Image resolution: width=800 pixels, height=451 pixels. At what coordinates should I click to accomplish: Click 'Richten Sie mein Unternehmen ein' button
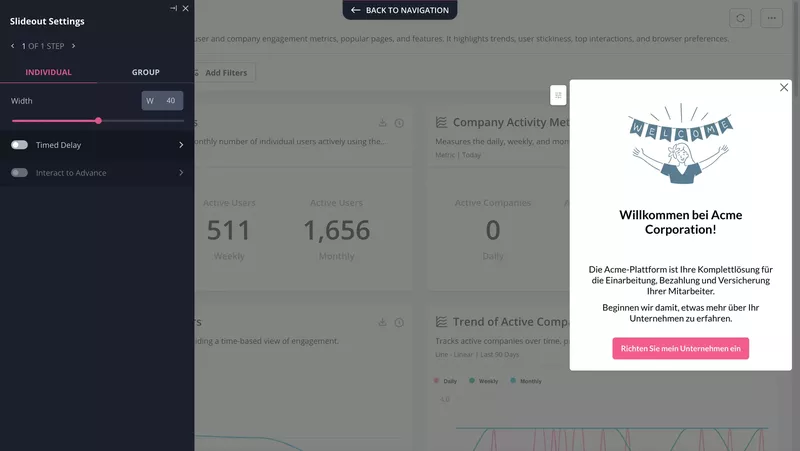[680, 348]
